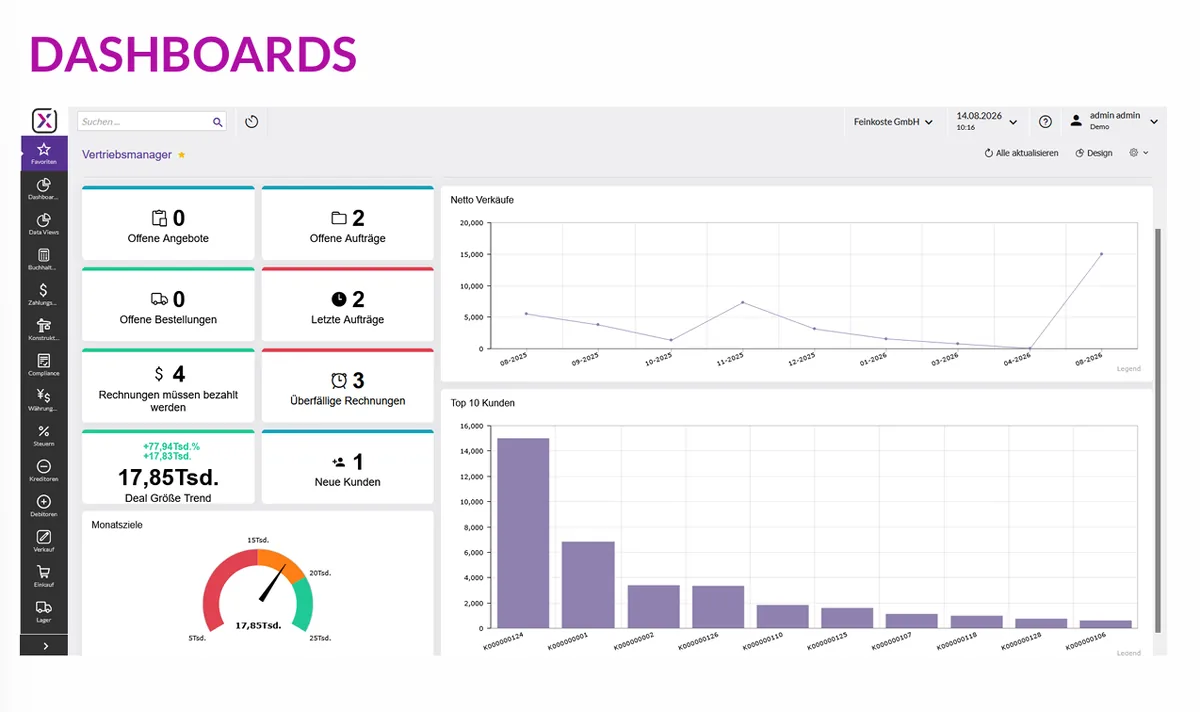Click the Monatsziele widget title

(117, 525)
